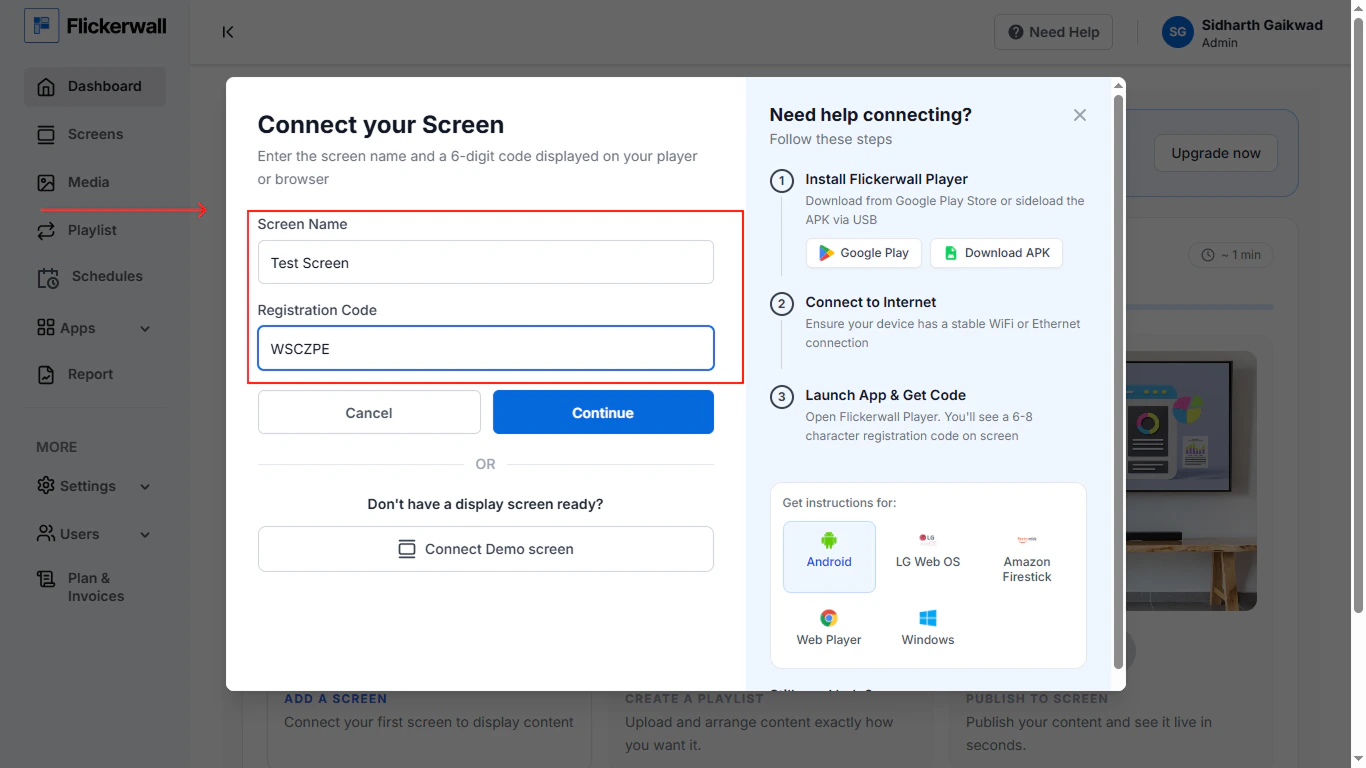Image resolution: width=1366 pixels, height=768 pixels.
Task: Open the Report menu item
Action: [x=95, y=375]
